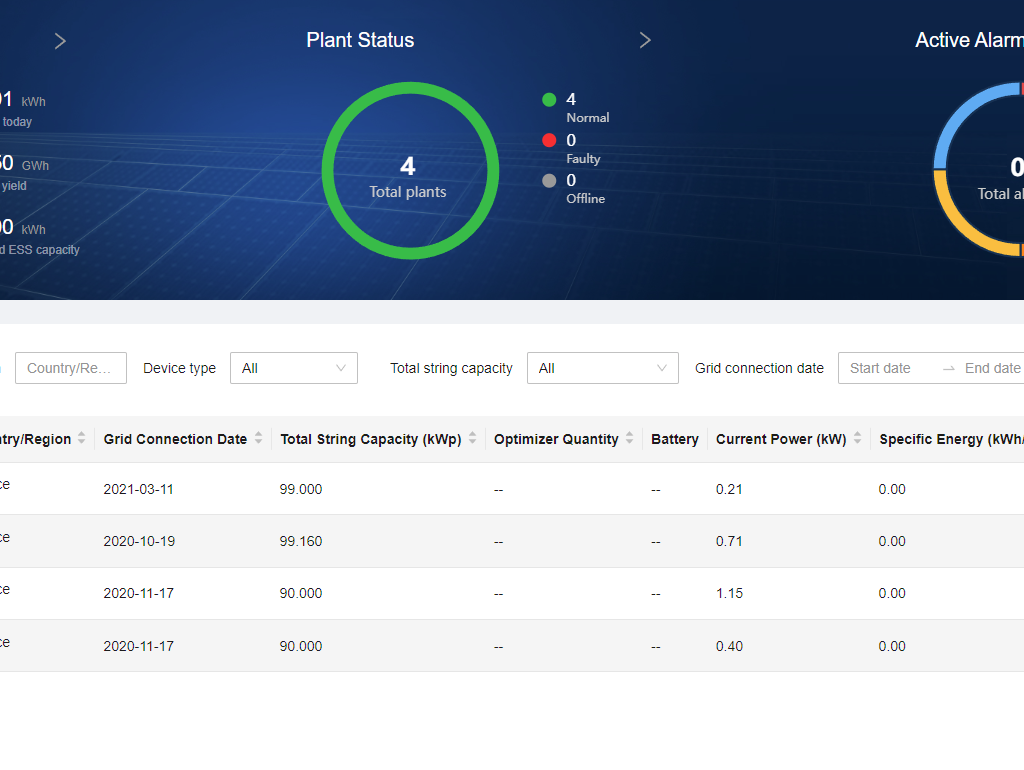The image size is (1024, 770).
Task: Click the green Normal status dot
Action: [x=549, y=100]
